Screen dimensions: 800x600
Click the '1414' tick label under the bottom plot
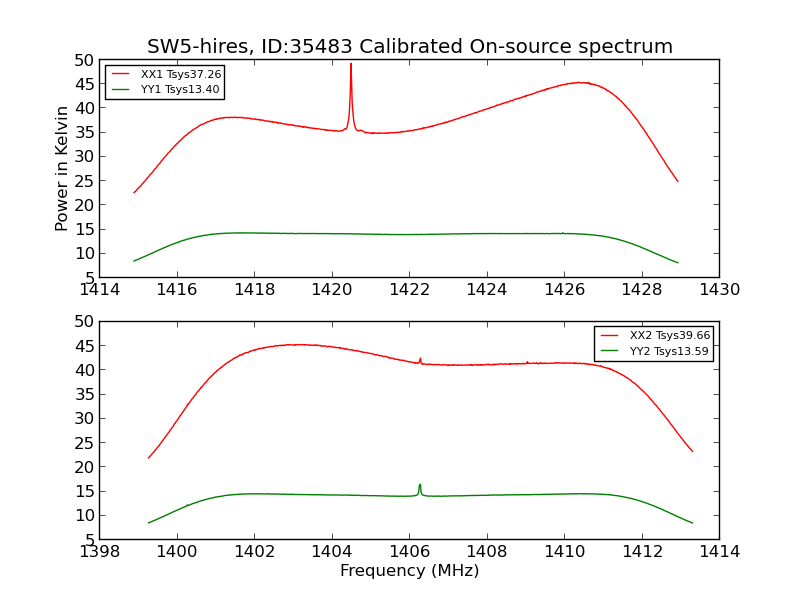click(x=719, y=552)
